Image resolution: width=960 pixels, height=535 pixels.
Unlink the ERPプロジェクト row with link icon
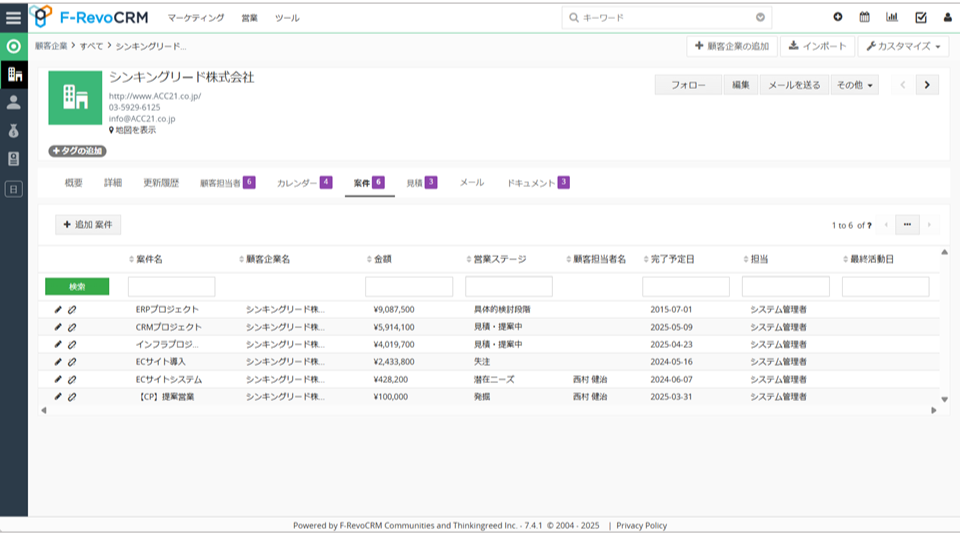72,310
